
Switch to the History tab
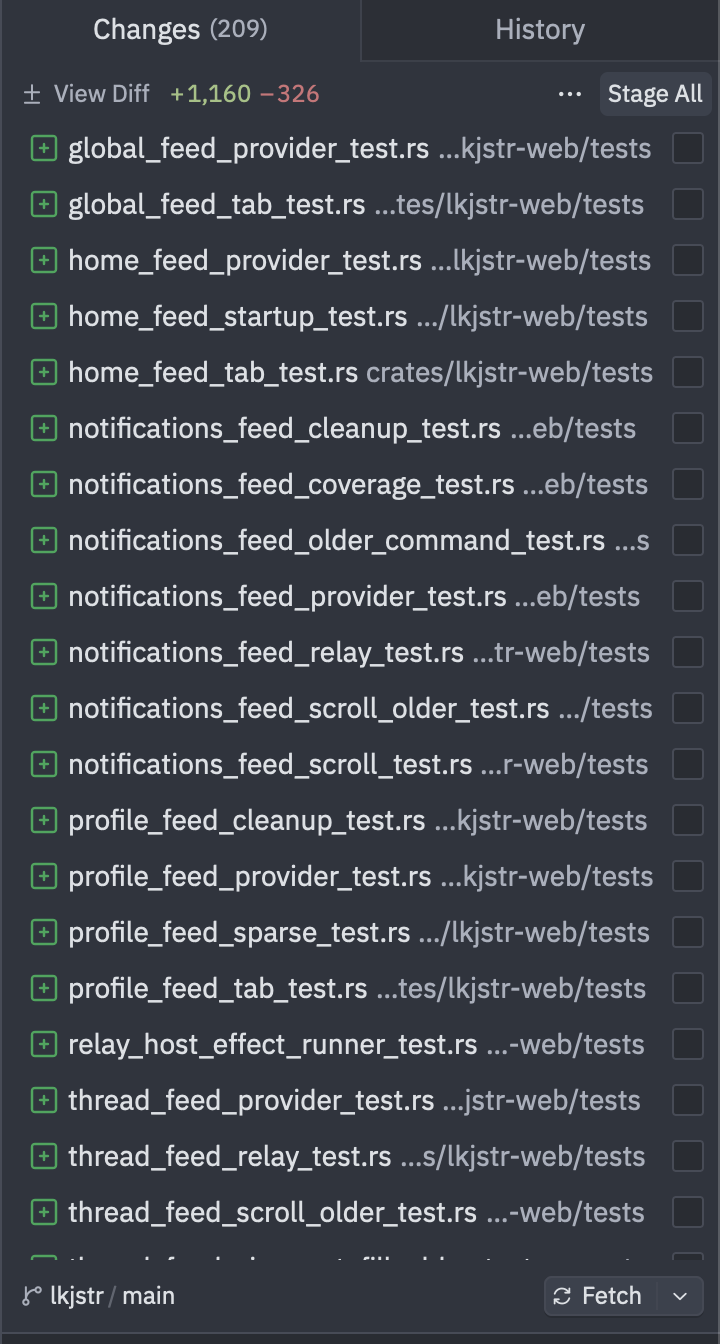tap(540, 30)
